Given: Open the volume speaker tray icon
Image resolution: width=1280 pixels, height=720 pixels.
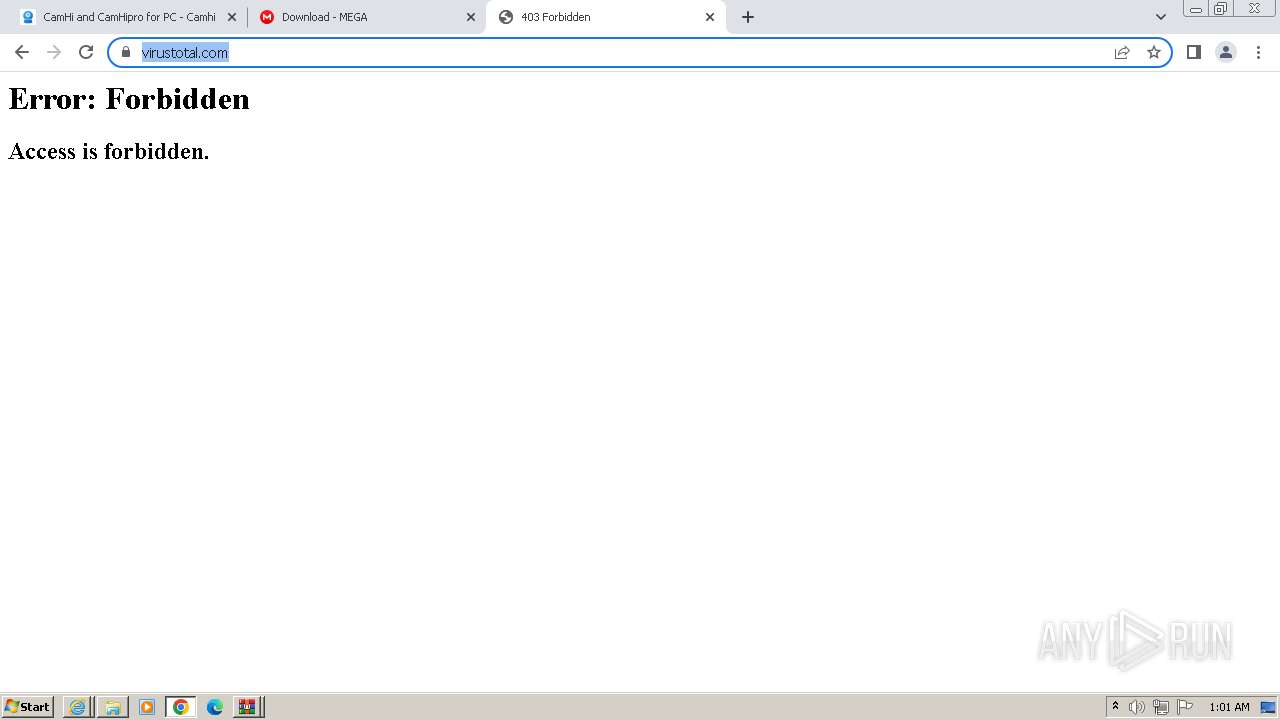Looking at the screenshot, I should (x=1137, y=707).
